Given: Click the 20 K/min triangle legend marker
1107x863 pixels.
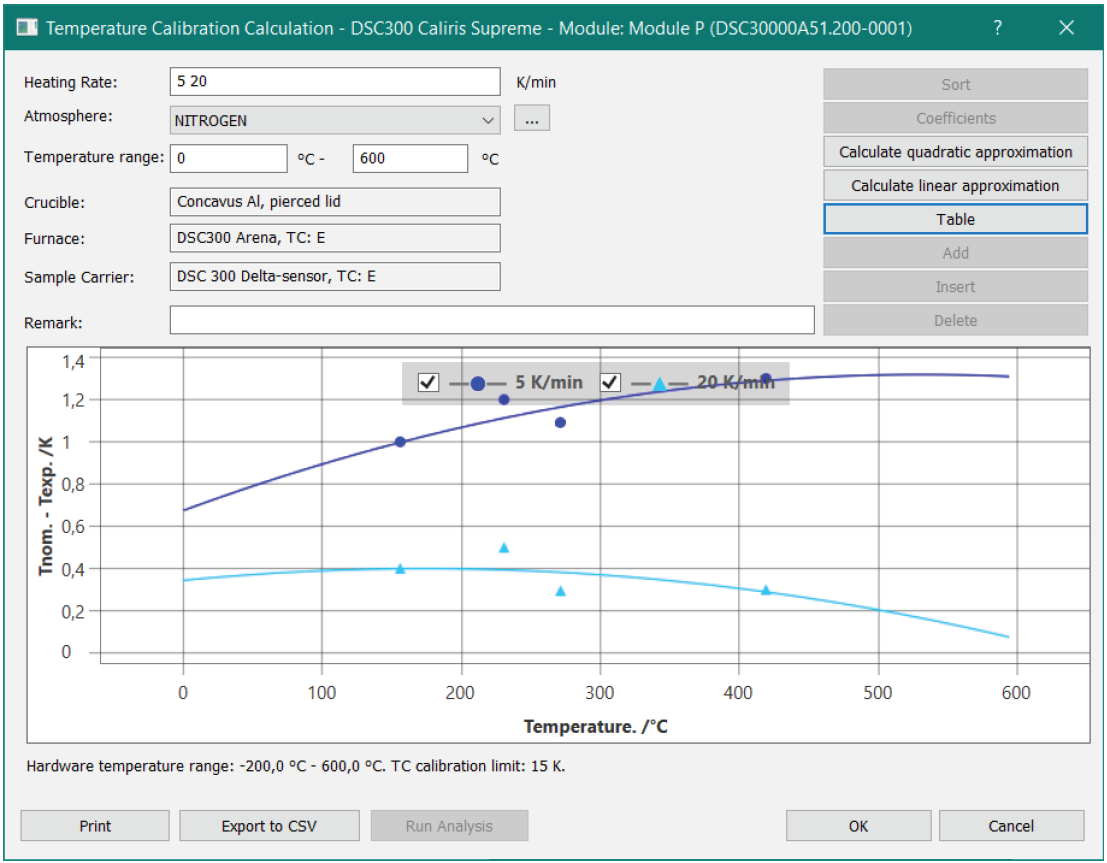Looking at the screenshot, I should [x=660, y=383].
